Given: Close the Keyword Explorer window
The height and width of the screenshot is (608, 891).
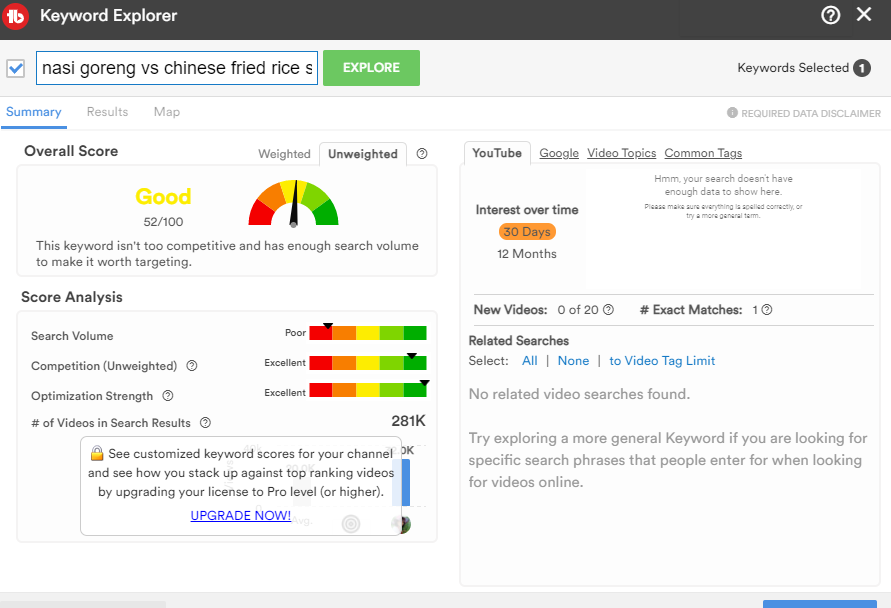Looking at the screenshot, I should pos(864,15).
